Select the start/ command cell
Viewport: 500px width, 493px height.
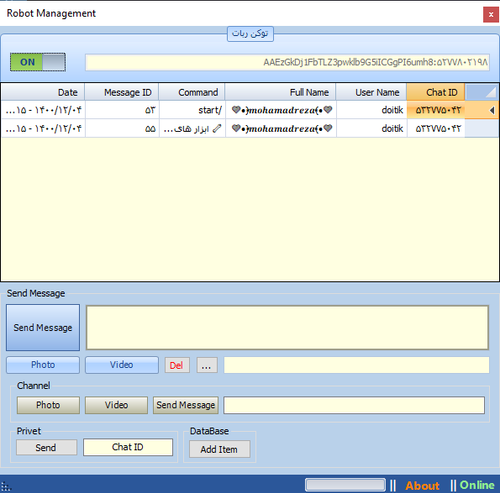click(192, 110)
